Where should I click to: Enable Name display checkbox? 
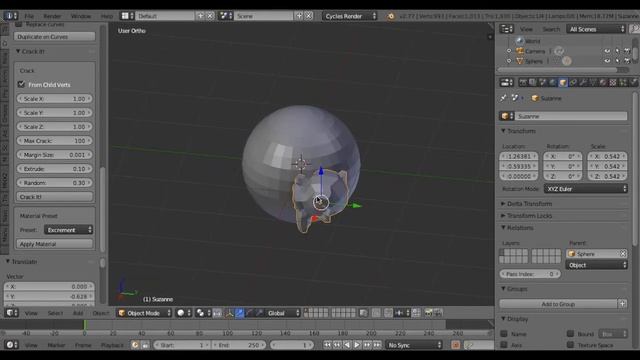(504, 334)
